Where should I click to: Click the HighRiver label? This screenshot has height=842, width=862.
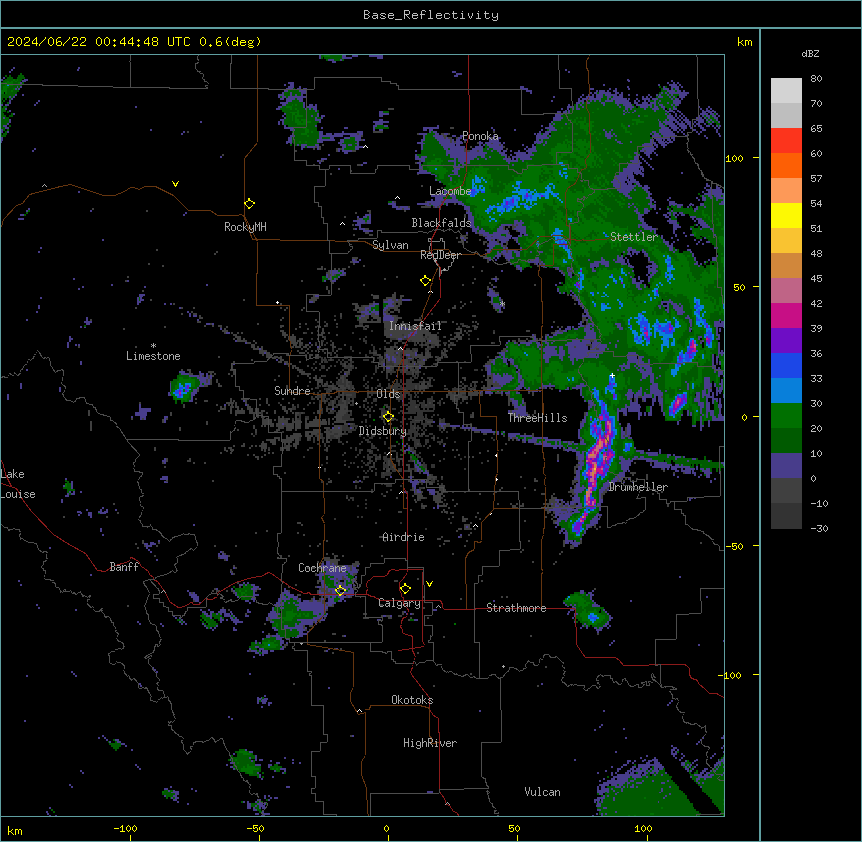tap(430, 743)
